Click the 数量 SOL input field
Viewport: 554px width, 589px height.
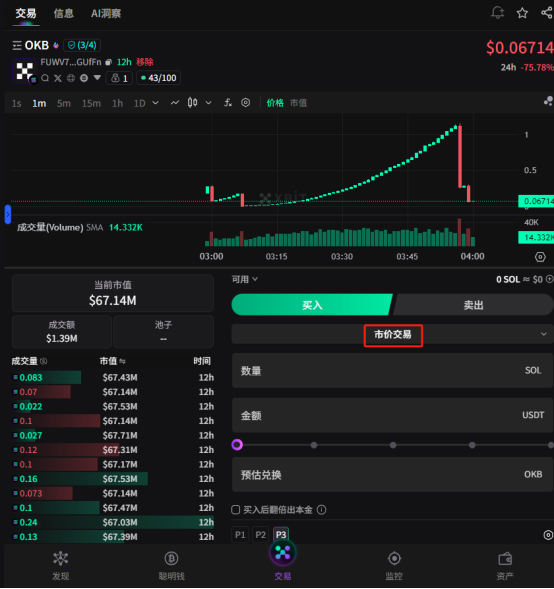click(392, 371)
